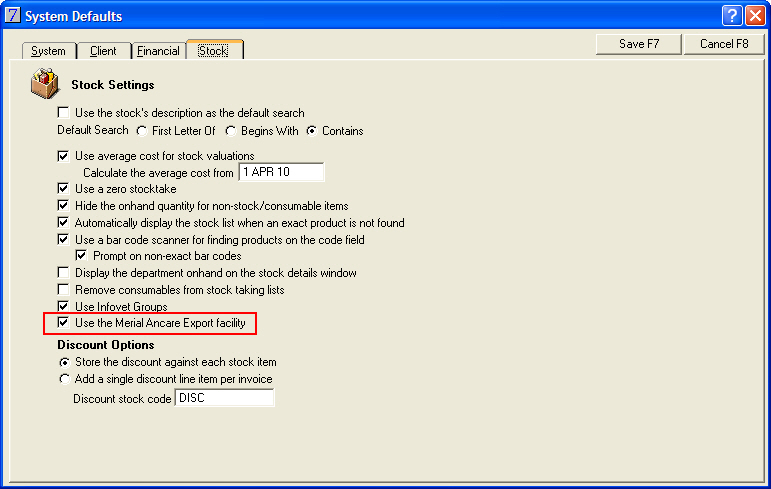
Task: Switch to the Client tab
Action: tap(103, 51)
